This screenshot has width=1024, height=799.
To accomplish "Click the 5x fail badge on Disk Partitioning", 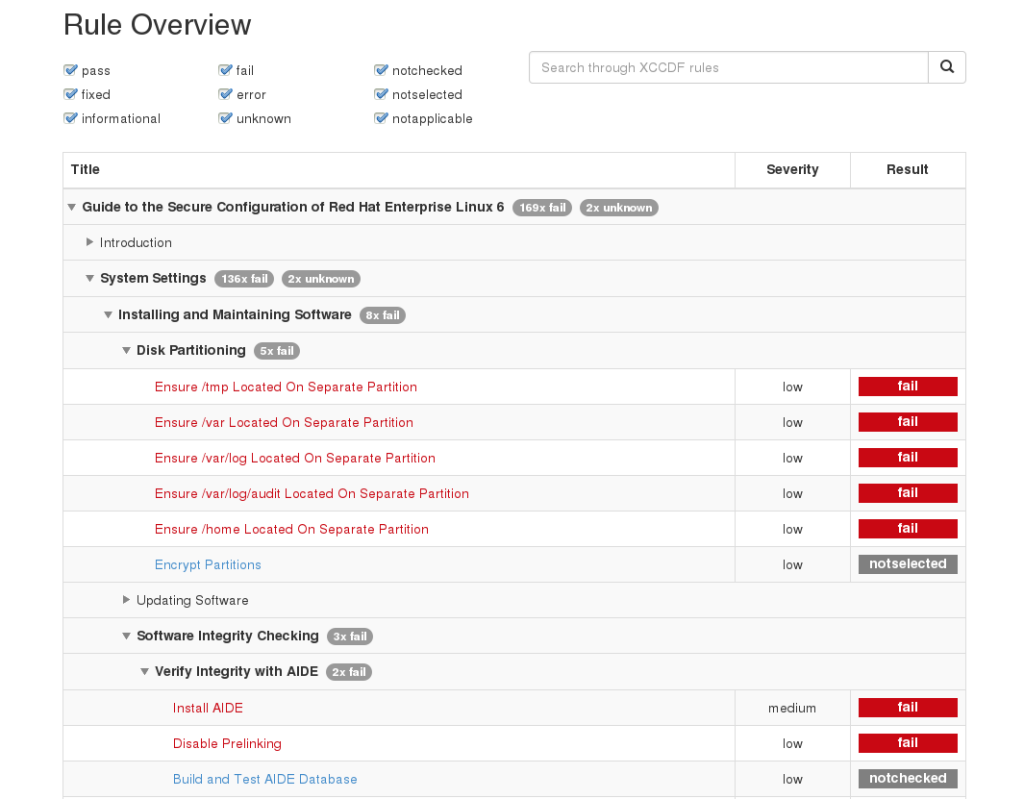I will [x=277, y=351].
